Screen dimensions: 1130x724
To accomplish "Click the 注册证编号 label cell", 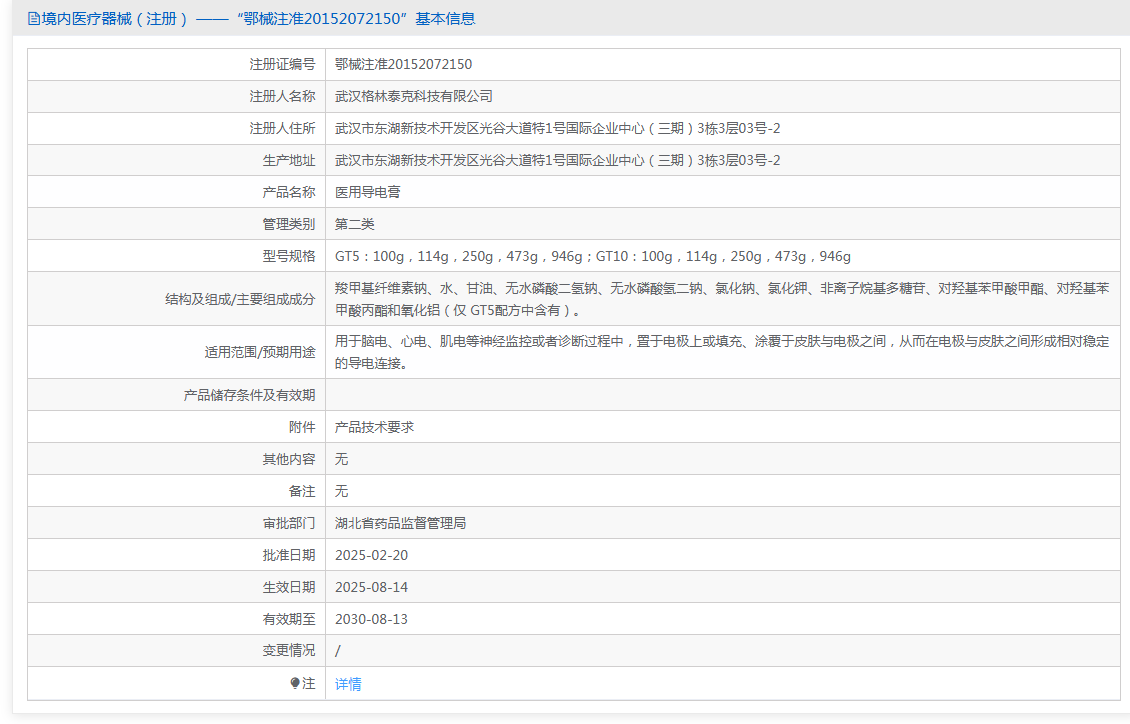I will pos(282,64).
